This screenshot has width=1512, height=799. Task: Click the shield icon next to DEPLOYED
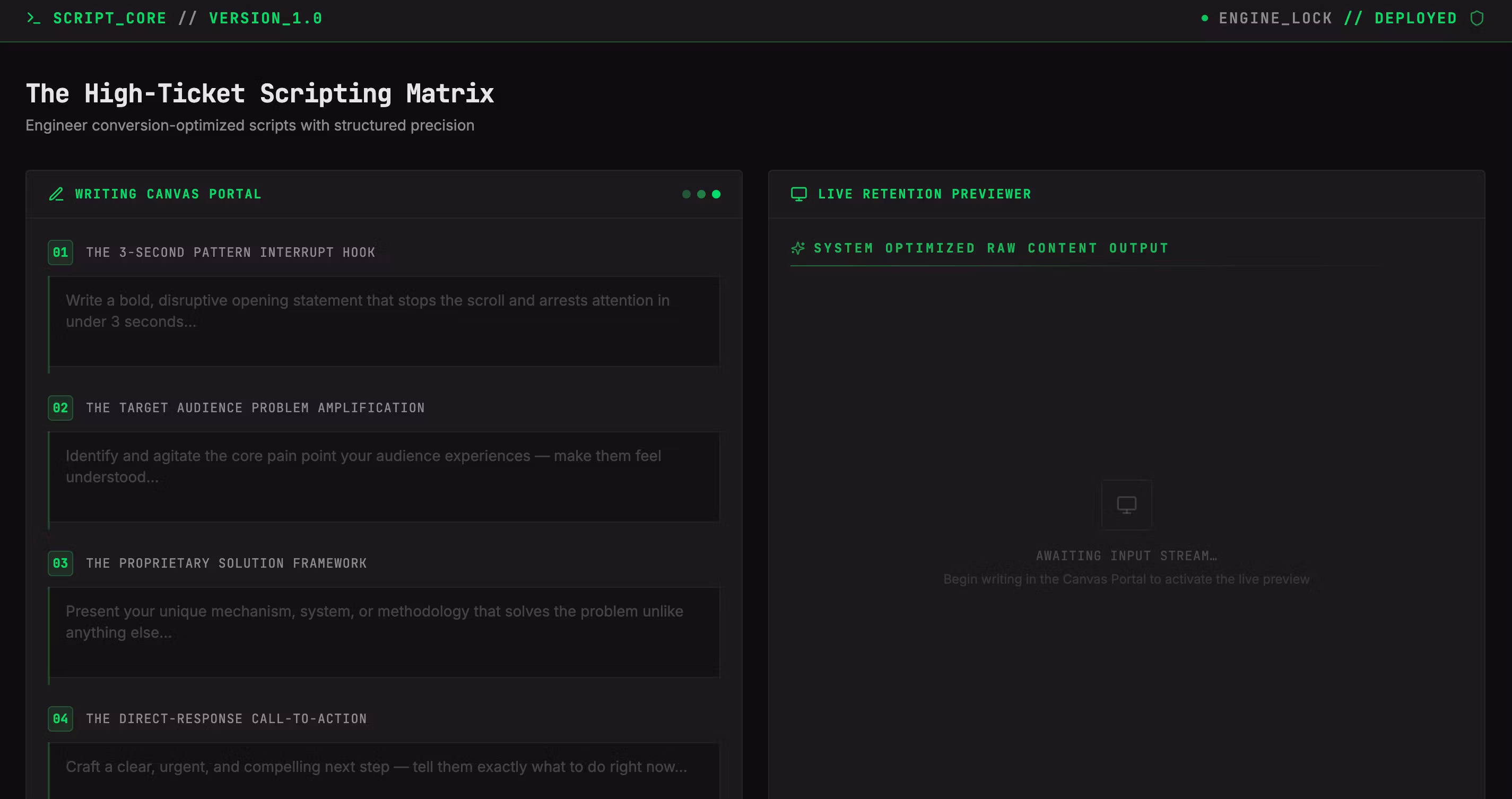point(1477,18)
